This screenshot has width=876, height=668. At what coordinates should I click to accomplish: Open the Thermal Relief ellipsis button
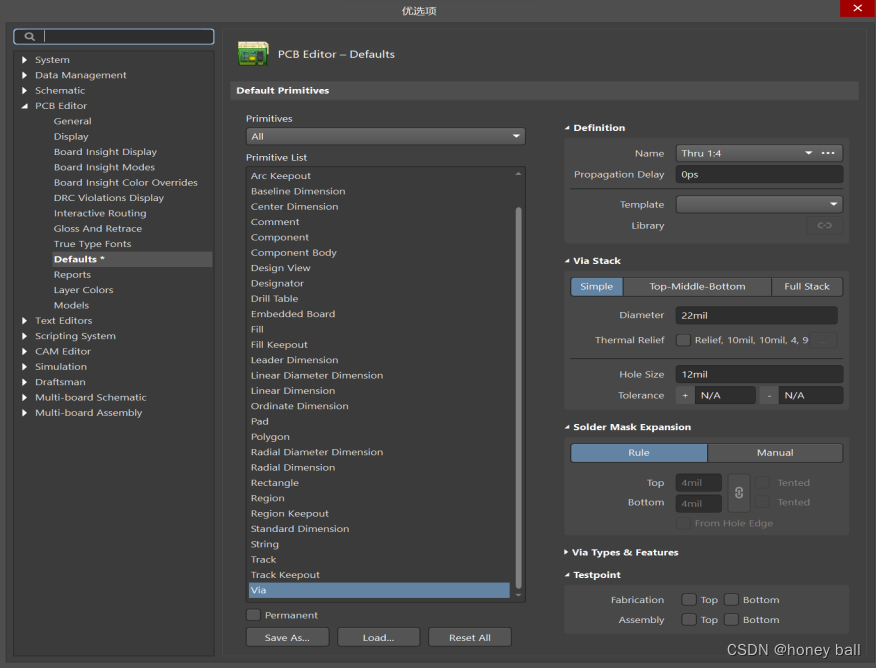pyautogui.click(x=823, y=340)
